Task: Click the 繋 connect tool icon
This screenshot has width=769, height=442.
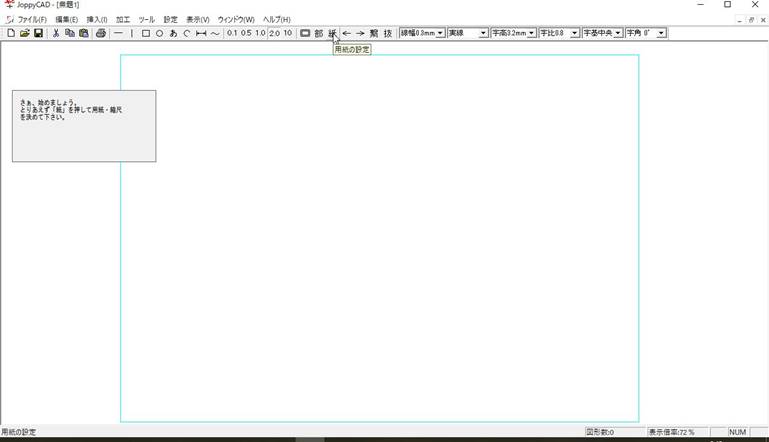Action: [374, 33]
